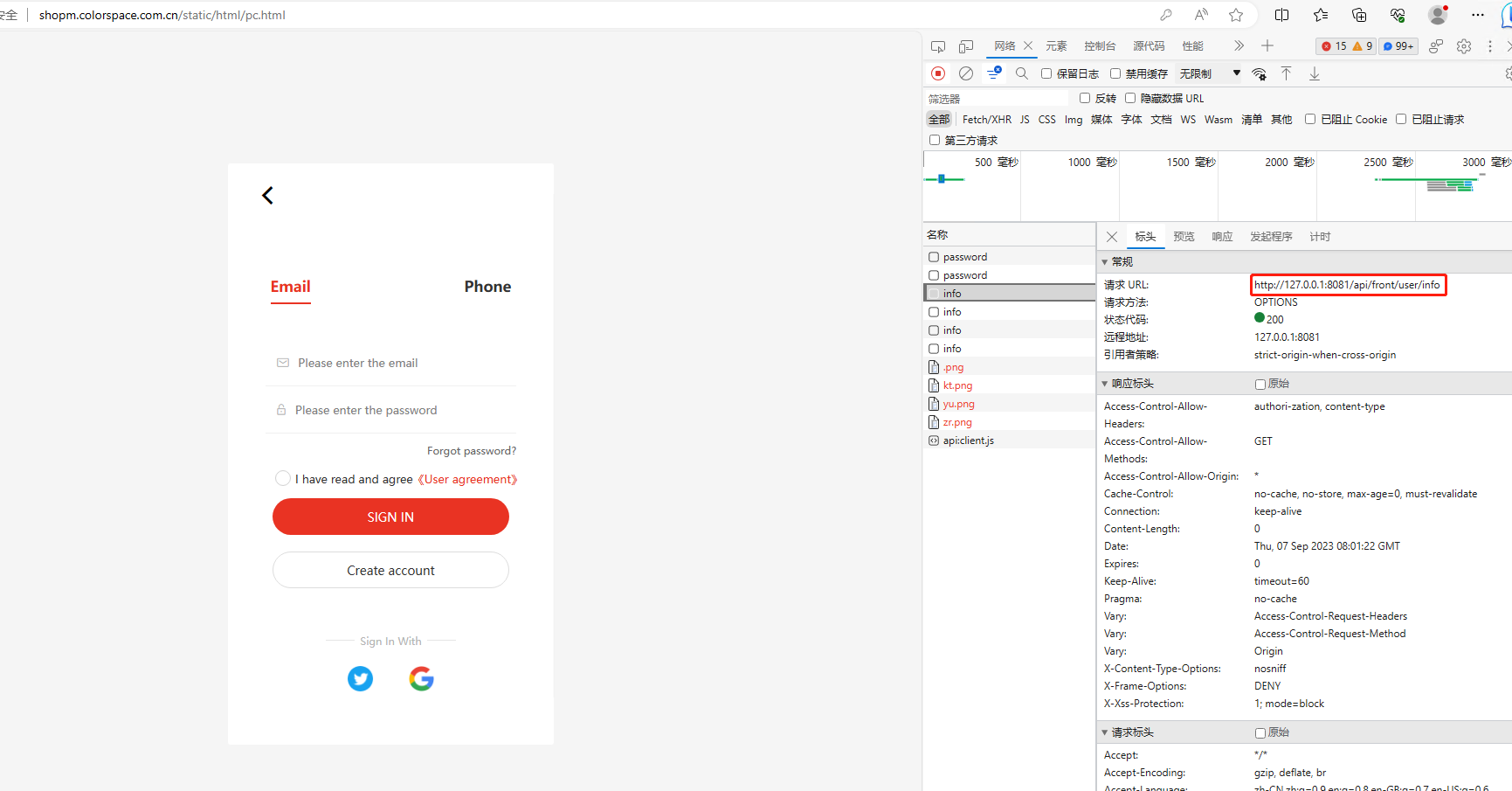
Task: Click the import HAR upload arrow
Action: click(x=1287, y=73)
